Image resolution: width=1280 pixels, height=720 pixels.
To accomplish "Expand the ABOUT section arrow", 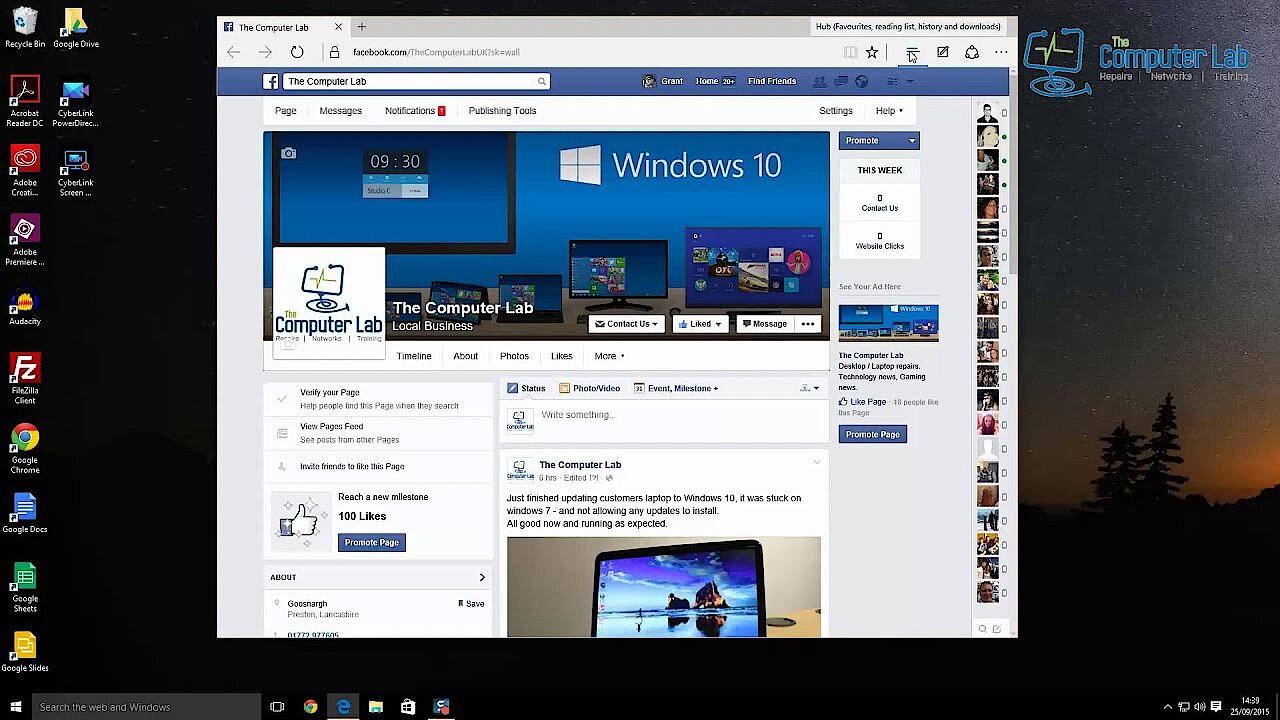I will click(x=482, y=577).
